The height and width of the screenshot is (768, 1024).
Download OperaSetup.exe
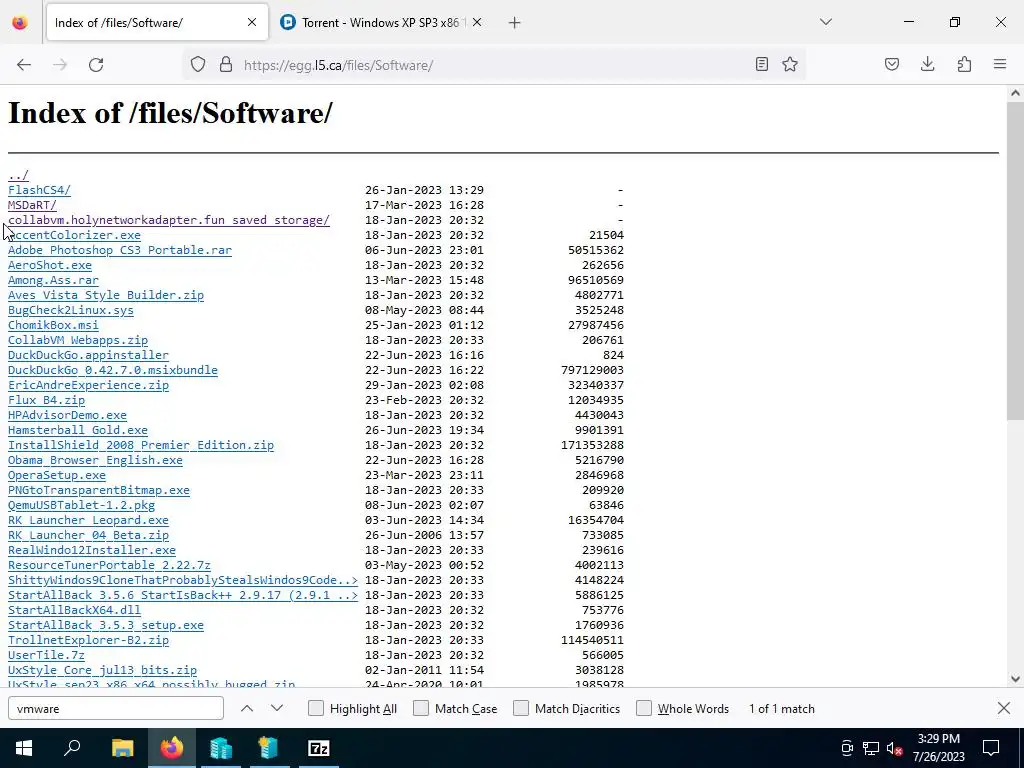point(57,475)
